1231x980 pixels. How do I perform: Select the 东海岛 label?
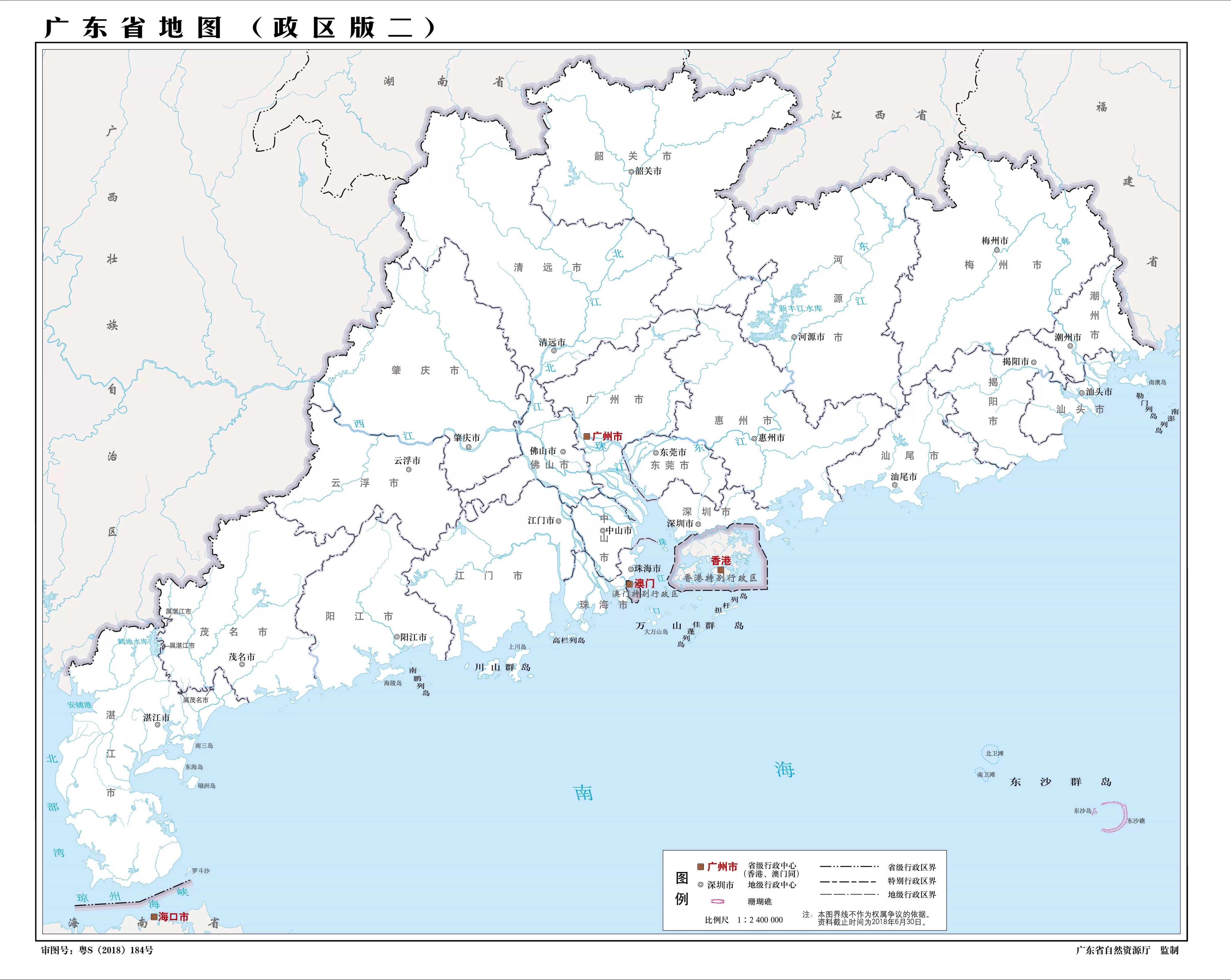click(x=194, y=767)
